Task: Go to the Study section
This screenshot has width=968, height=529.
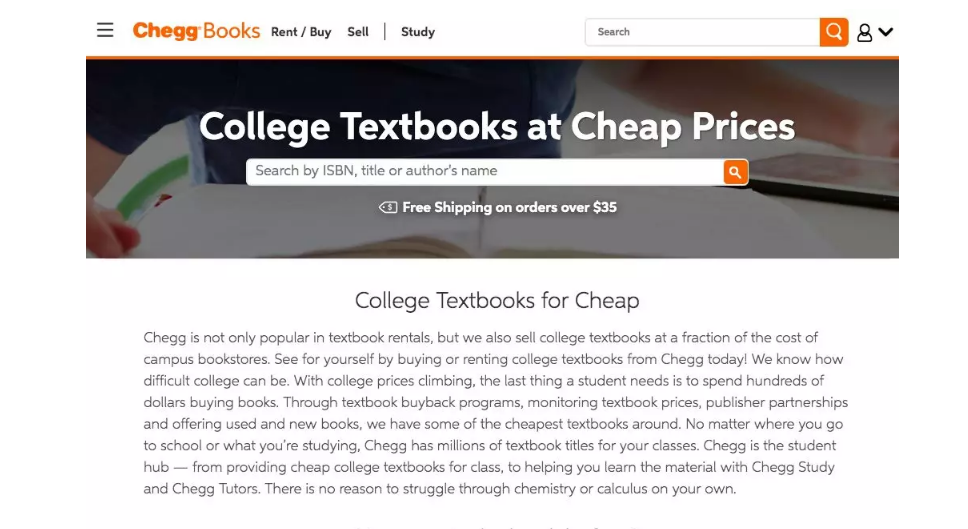Action: click(417, 32)
